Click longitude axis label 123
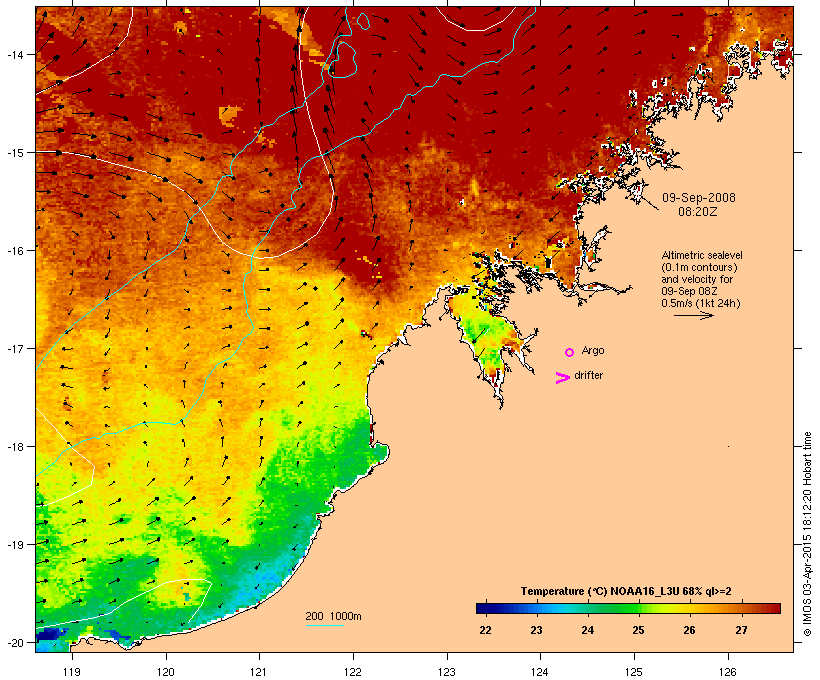Screen dimensions: 820x680 coord(447,672)
